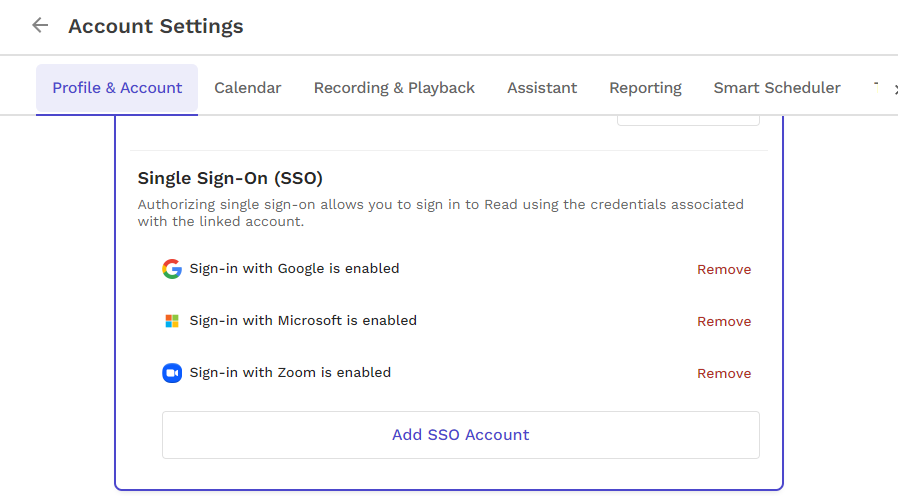Click the Microsoft logo icon
Image resolution: width=898 pixels, height=496 pixels.
tap(172, 321)
